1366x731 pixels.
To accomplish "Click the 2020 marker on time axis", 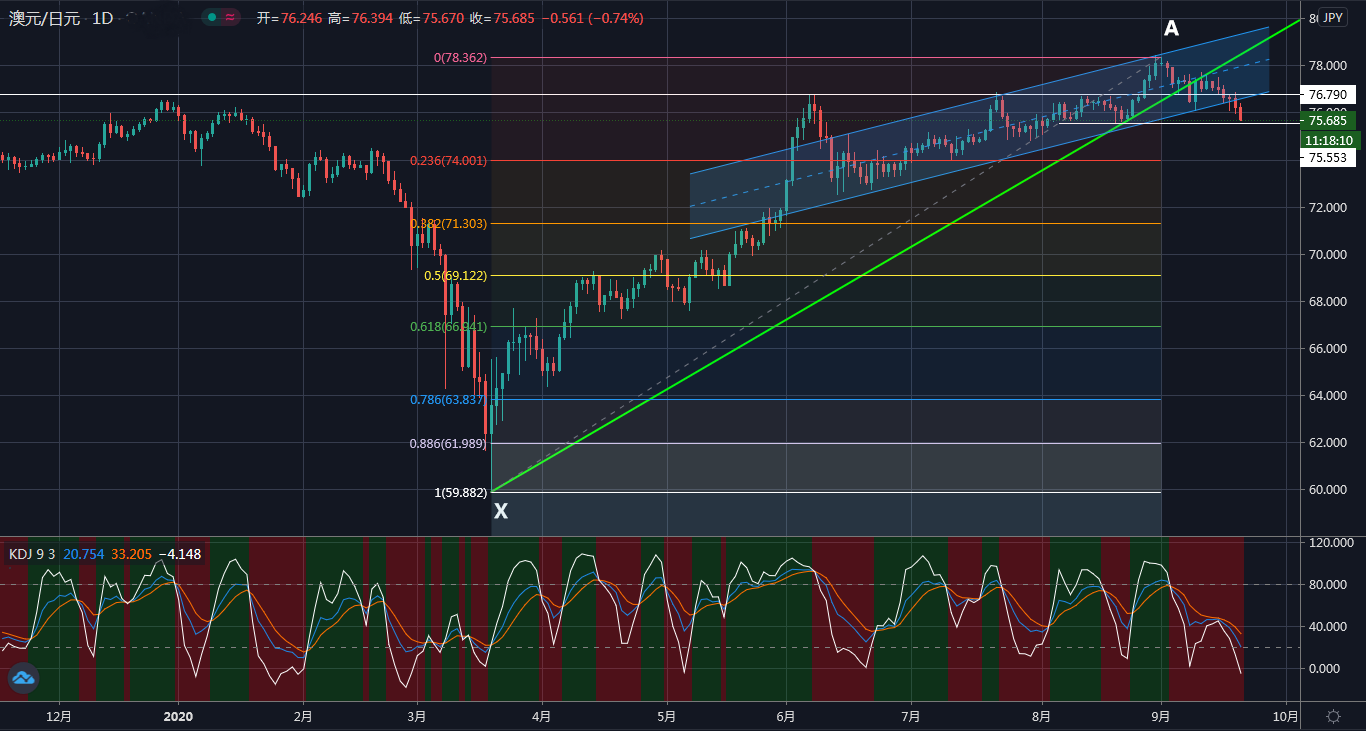I will pos(177,716).
